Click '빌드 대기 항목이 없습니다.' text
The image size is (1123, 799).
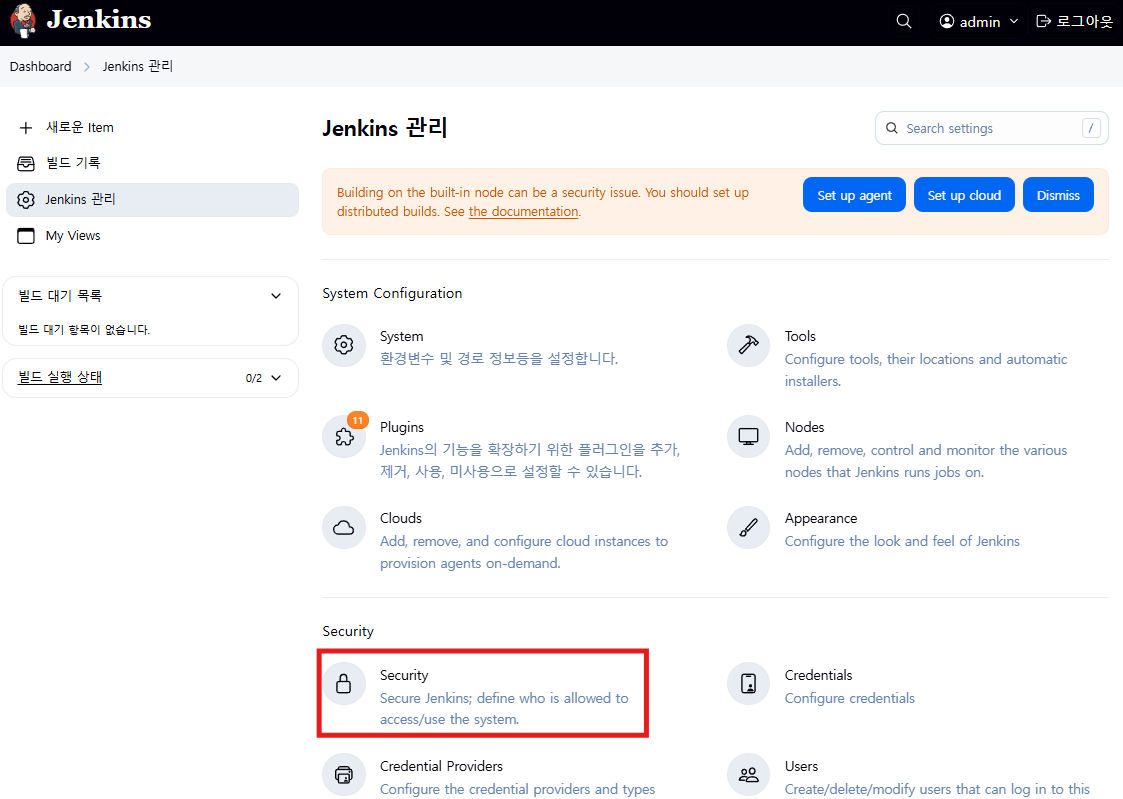[x=84, y=329]
